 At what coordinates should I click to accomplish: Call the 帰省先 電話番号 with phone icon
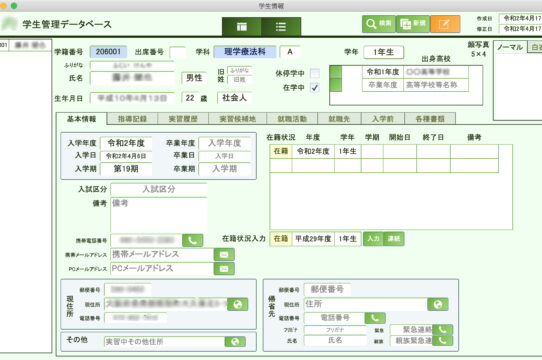coord(375,318)
